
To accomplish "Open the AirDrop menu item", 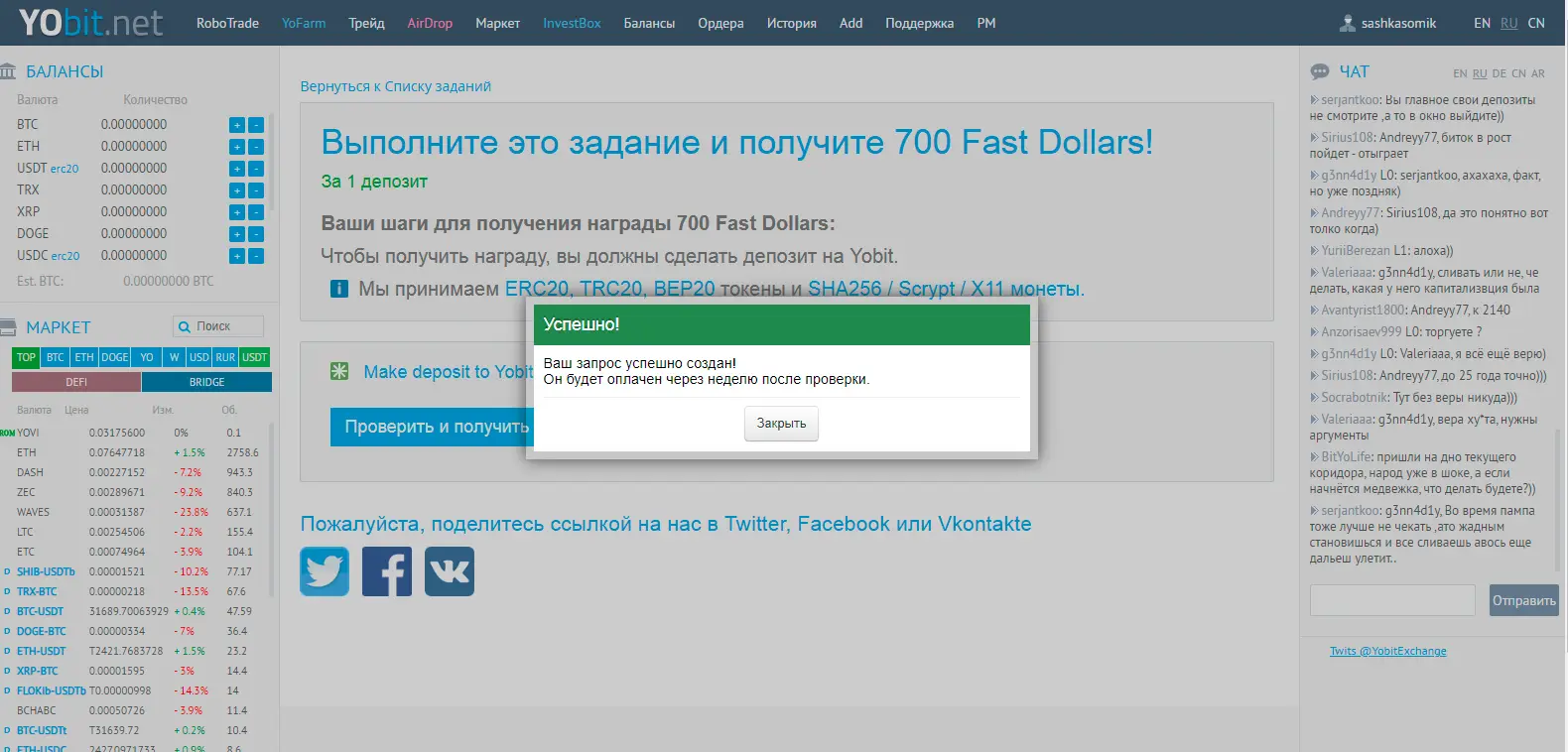I will pyautogui.click(x=430, y=23).
